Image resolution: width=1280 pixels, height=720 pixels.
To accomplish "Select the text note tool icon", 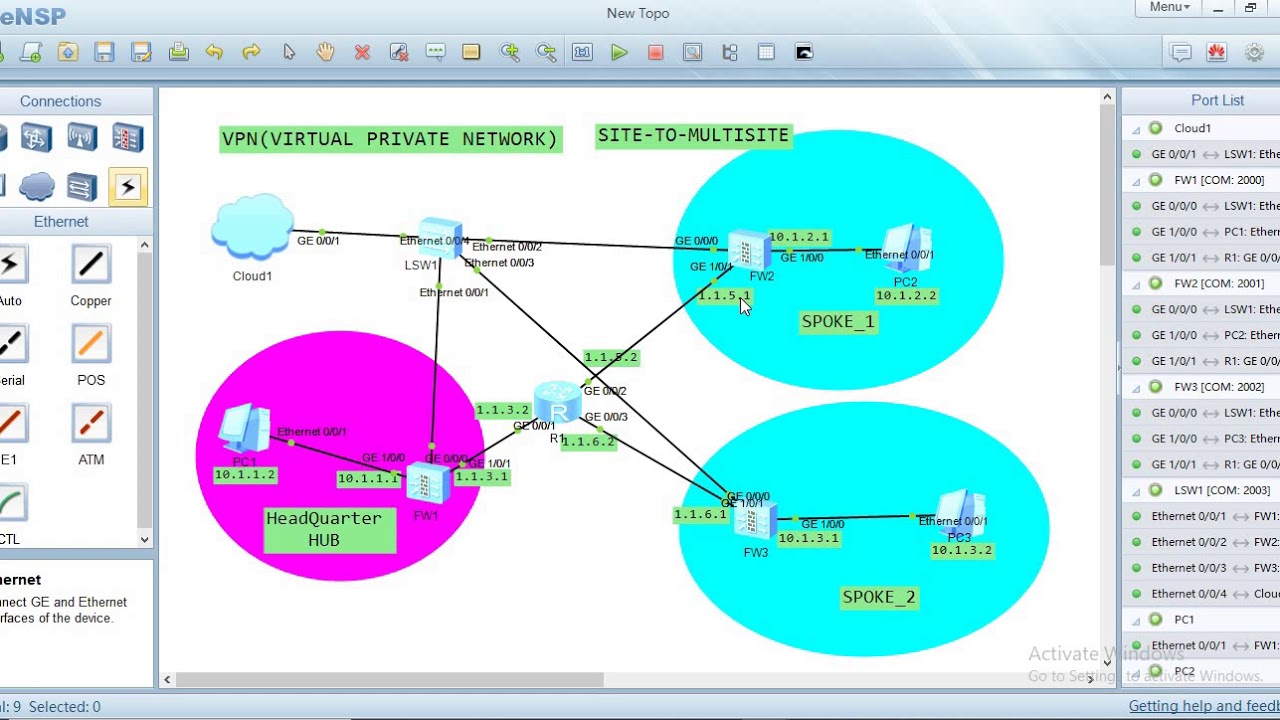I will click(435, 52).
